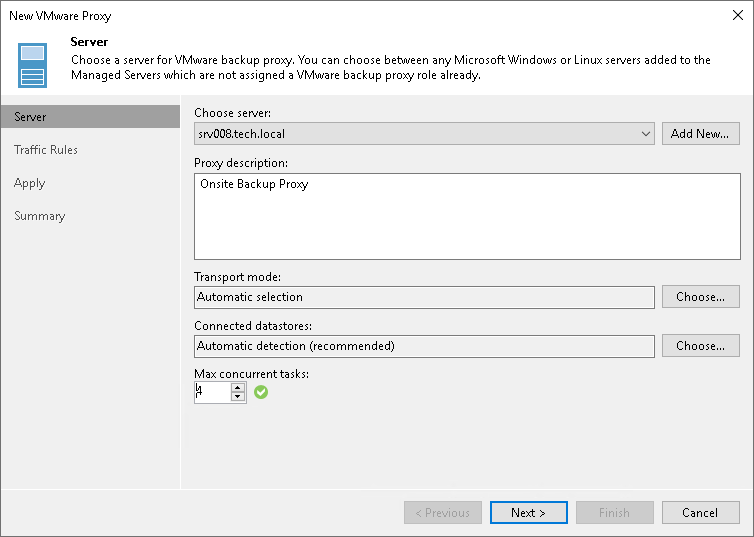The width and height of the screenshot is (754, 537).
Task: Choose connected datastores
Action: (x=700, y=346)
